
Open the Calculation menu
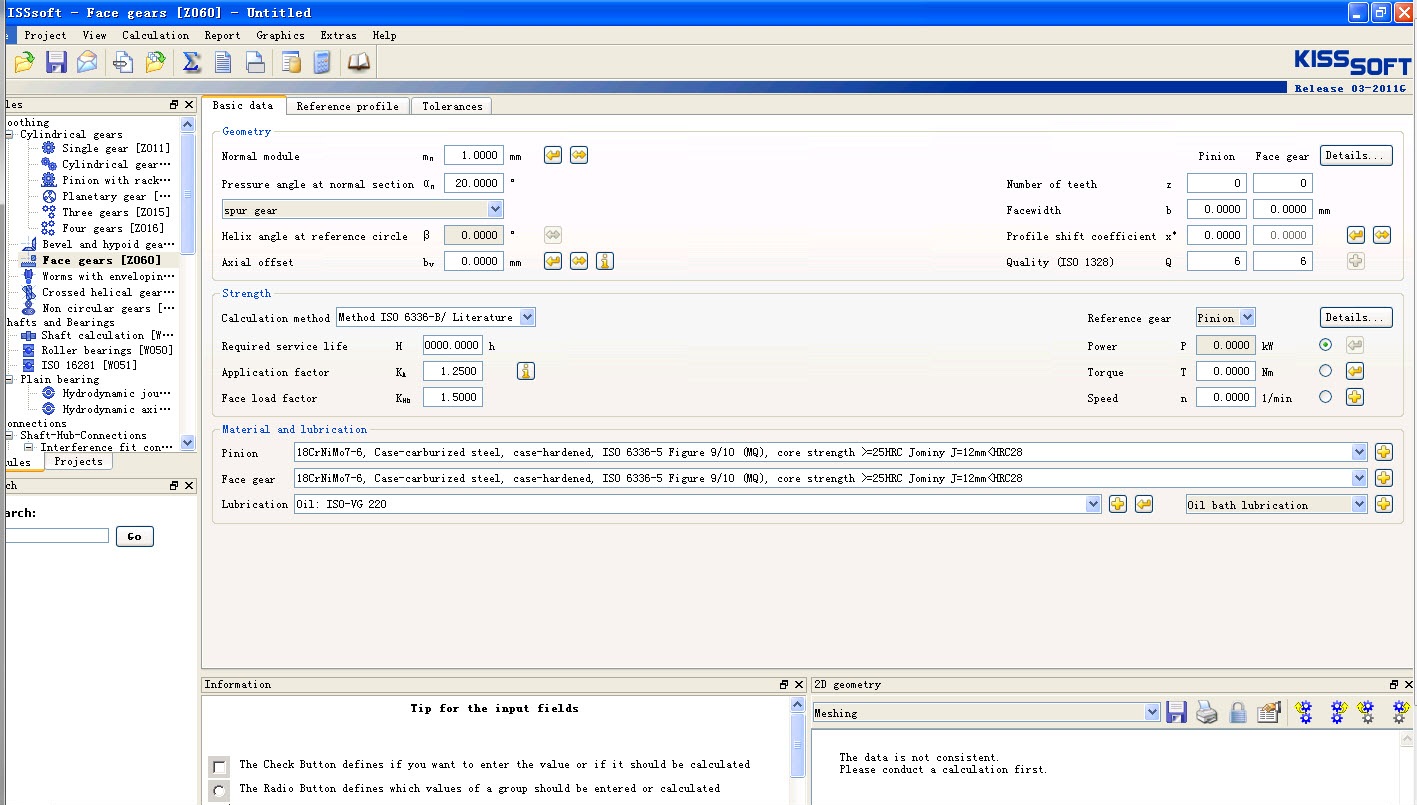(x=155, y=35)
